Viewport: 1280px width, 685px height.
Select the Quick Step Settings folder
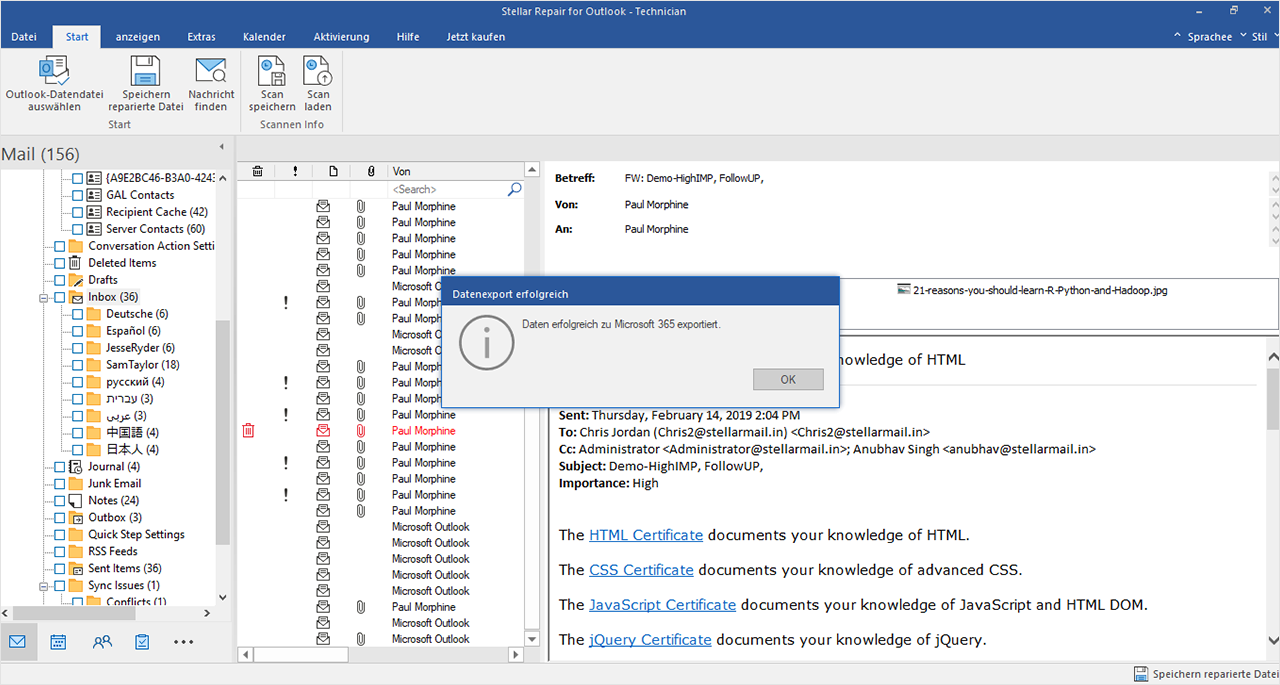136,535
